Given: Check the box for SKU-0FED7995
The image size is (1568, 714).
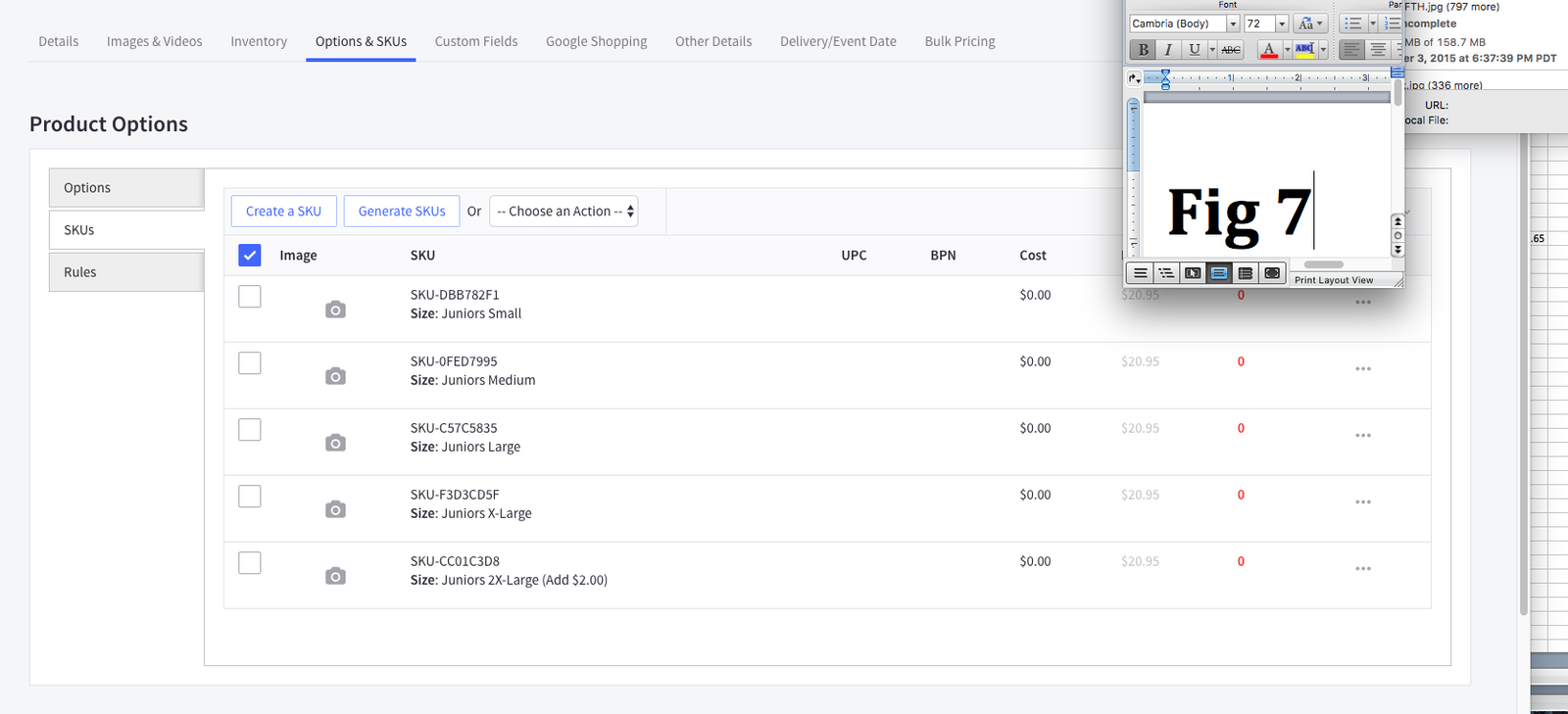Looking at the screenshot, I should click(x=250, y=362).
